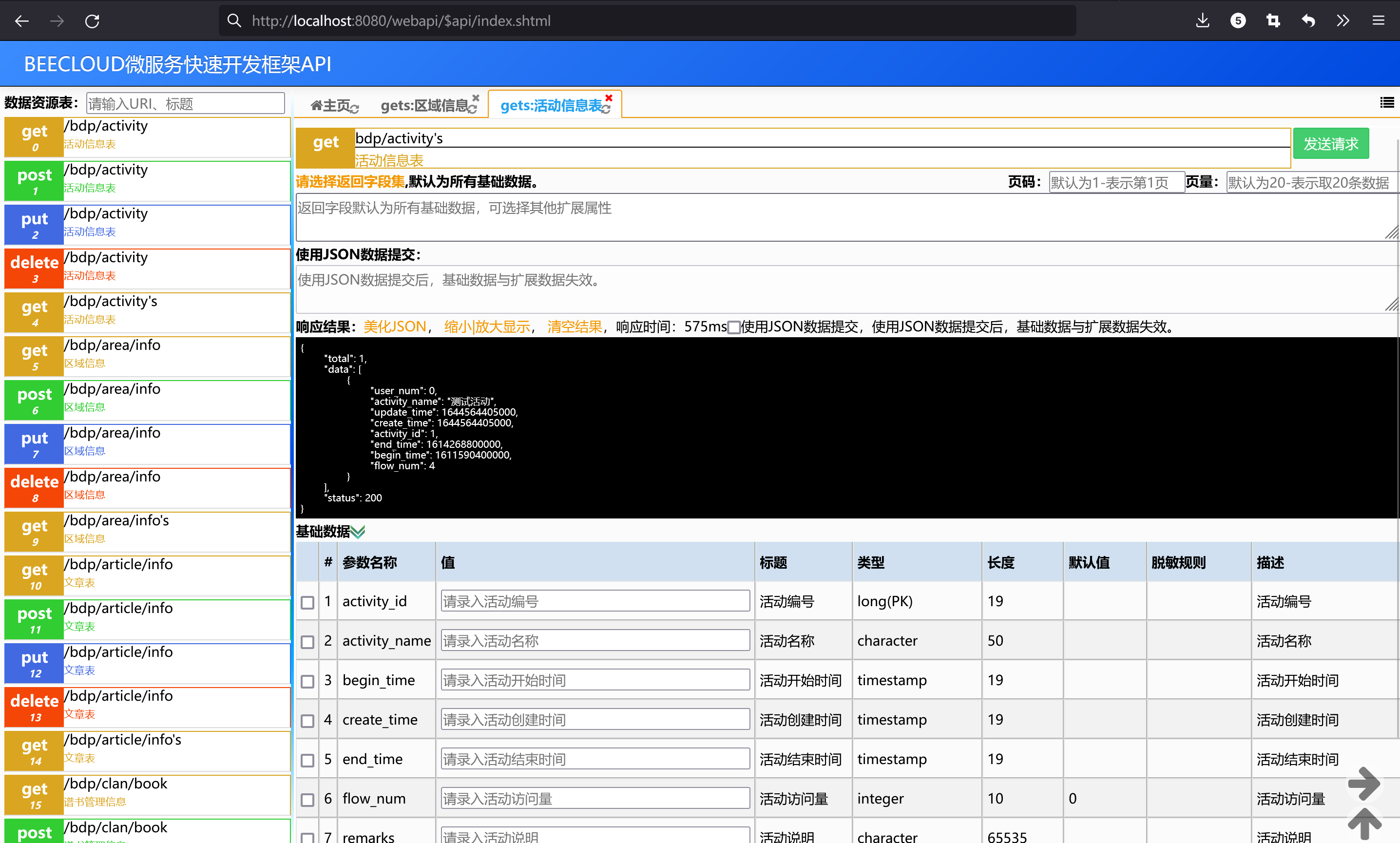Check the flow_num row checkbox
Viewport: 1400px width, 843px height.
pos(307,800)
